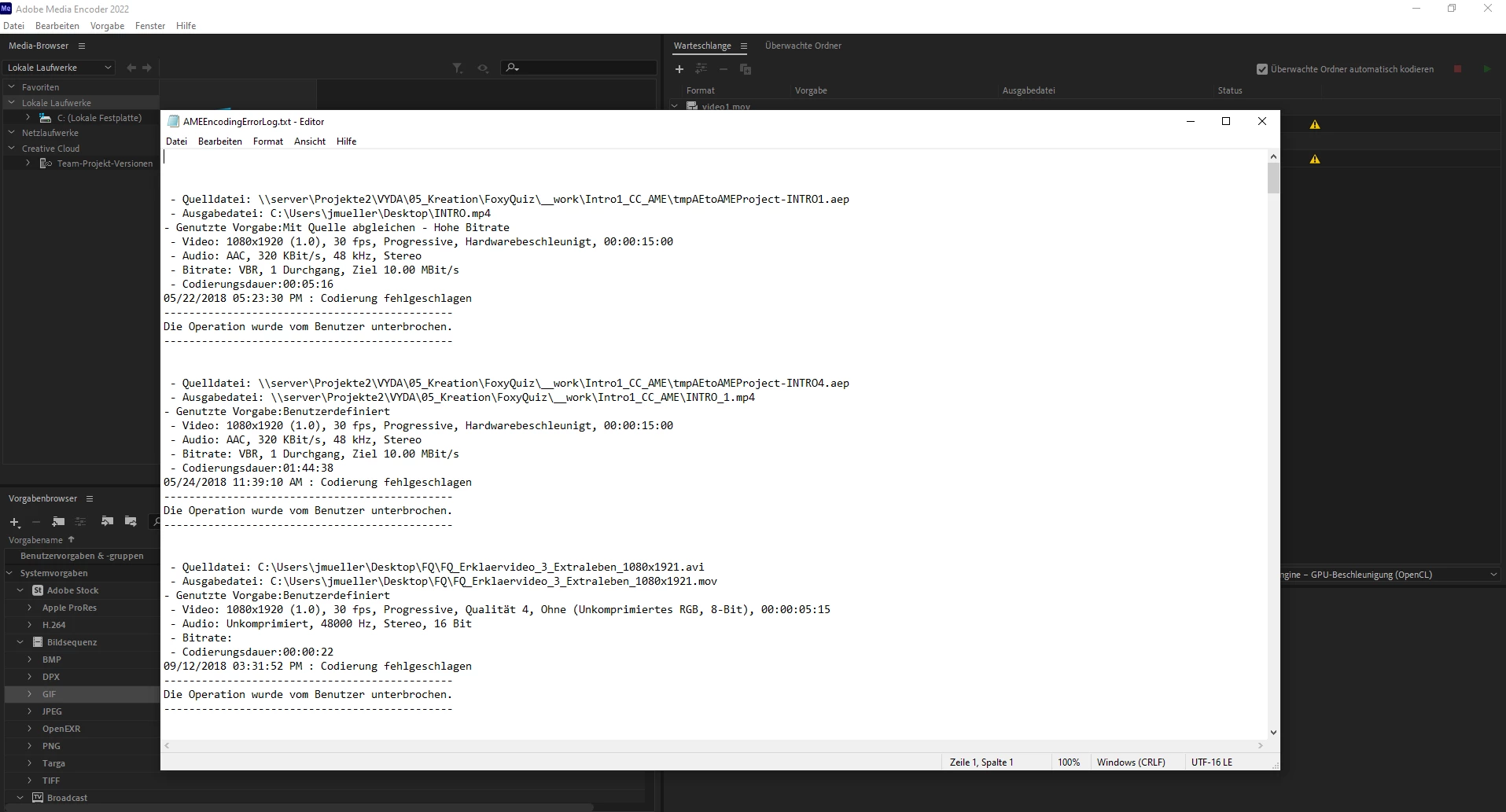
Task: Select the OpenEXR preset group row
Action: 82,729
